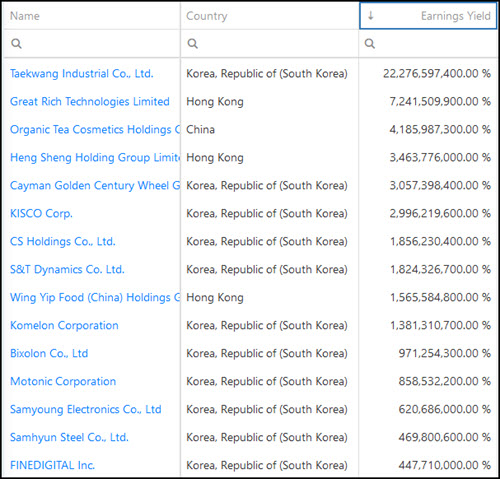Focus the Name filter input field

(92, 43)
